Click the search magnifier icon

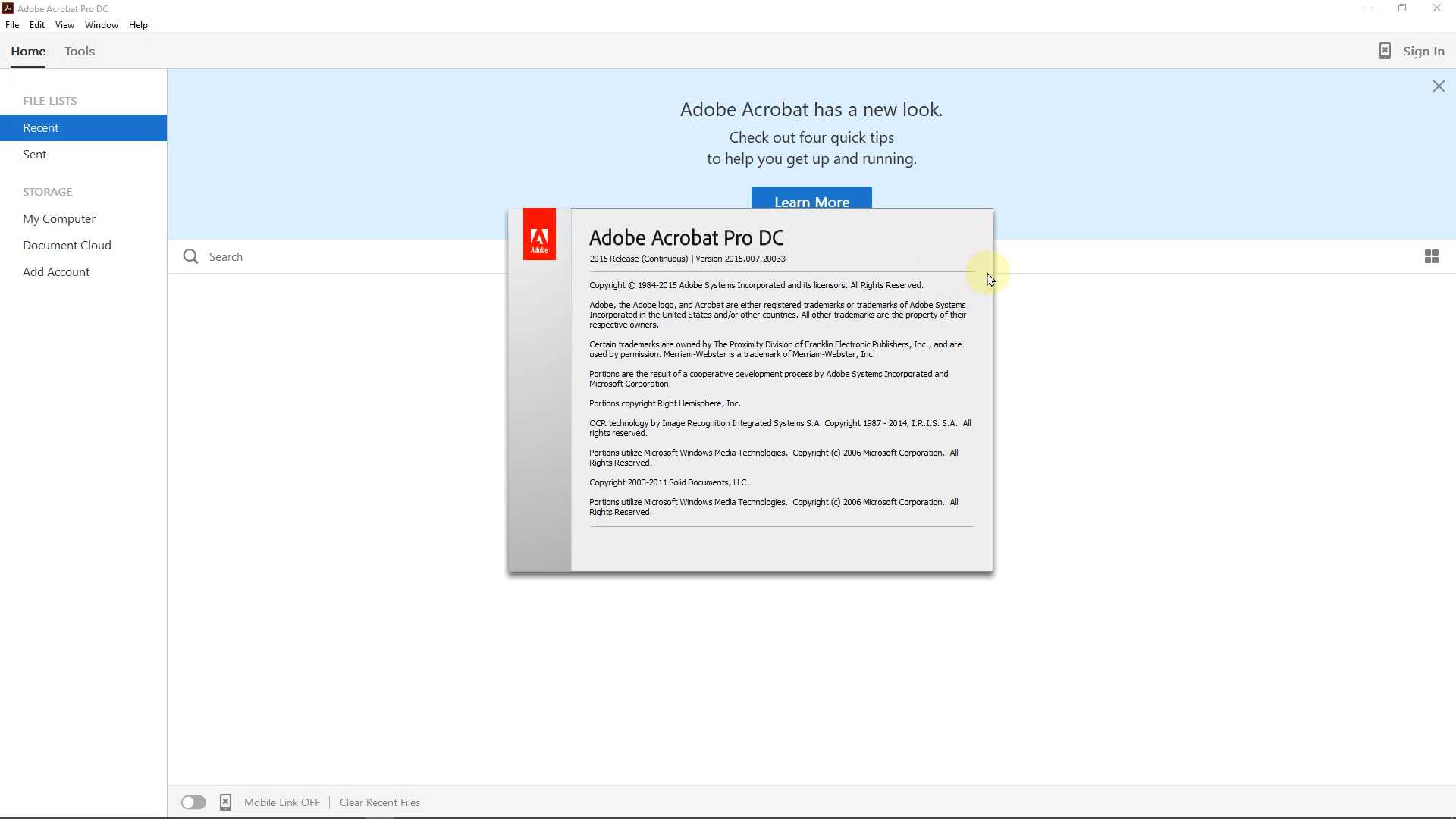tap(190, 256)
